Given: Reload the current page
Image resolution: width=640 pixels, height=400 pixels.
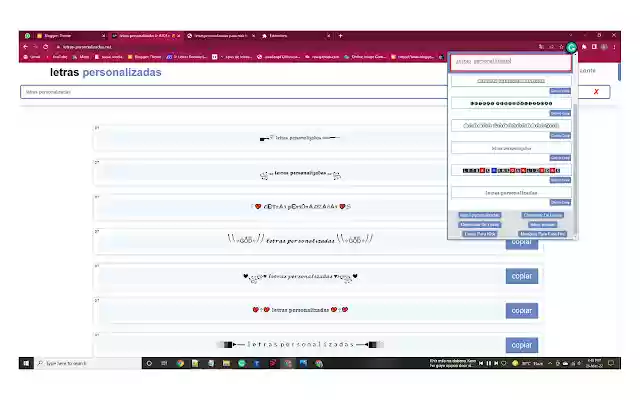Looking at the screenshot, I should coord(46,47).
